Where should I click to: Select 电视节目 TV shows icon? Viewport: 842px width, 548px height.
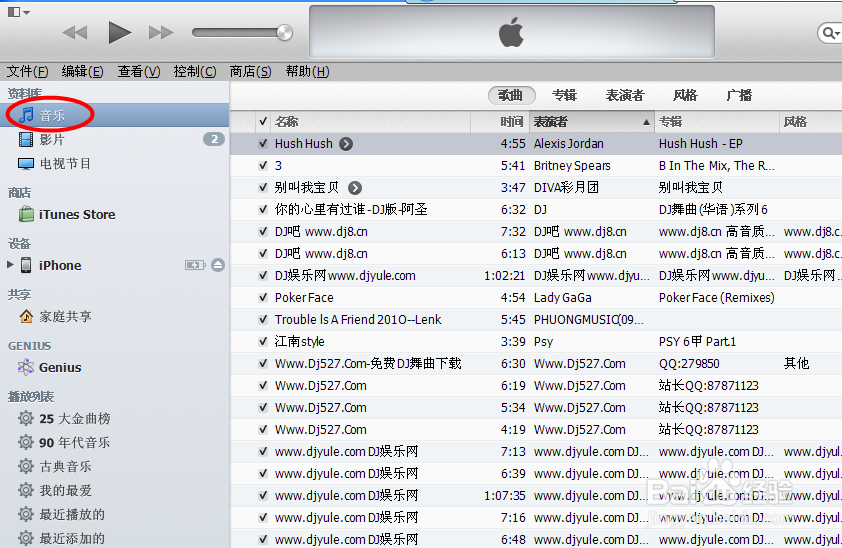[x=26, y=164]
